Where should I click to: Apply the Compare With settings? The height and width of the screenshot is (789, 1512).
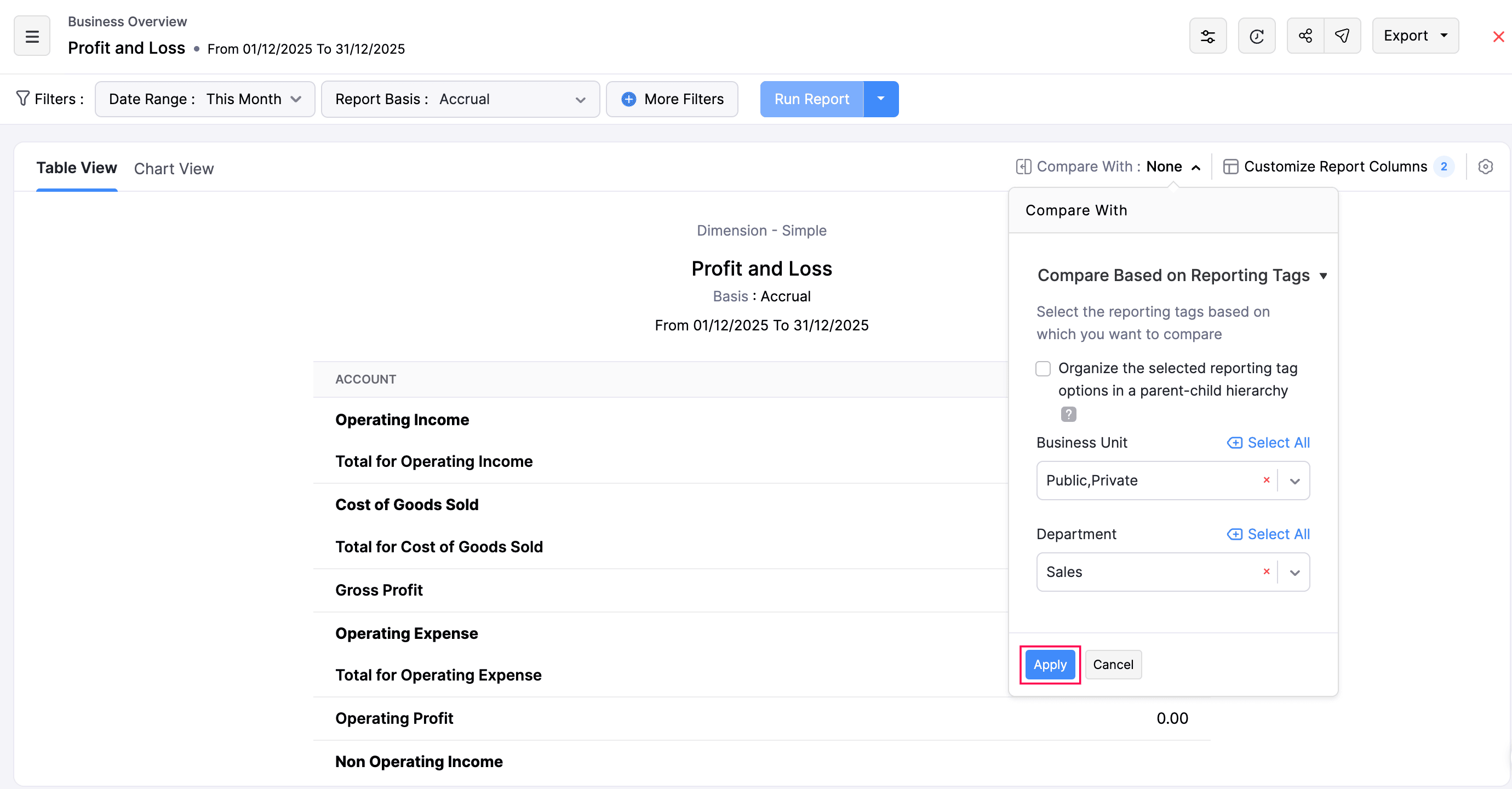pyautogui.click(x=1050, y=664)
